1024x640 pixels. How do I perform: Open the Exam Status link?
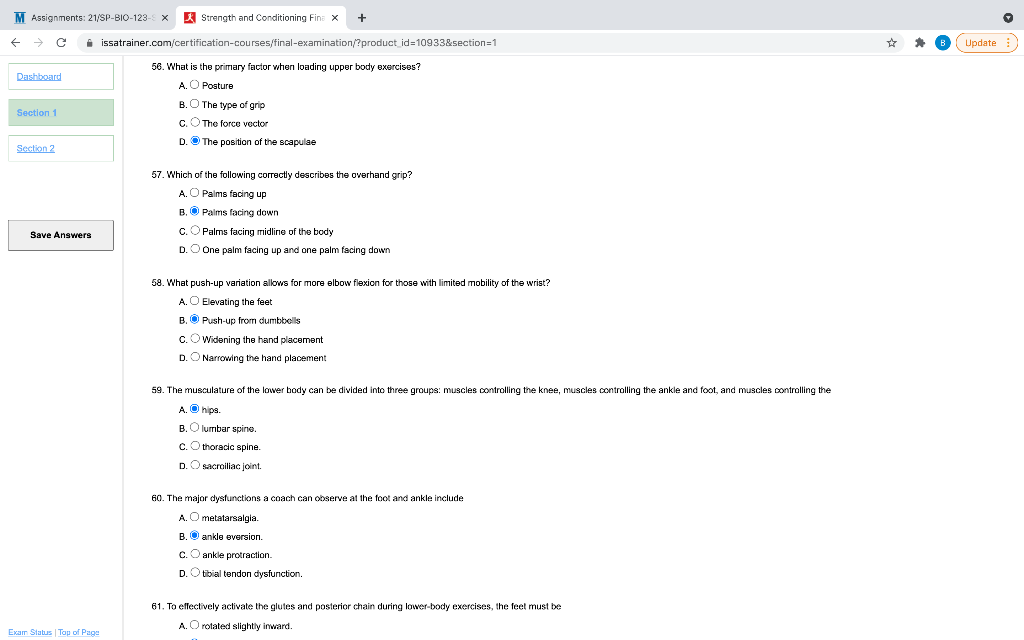click(x=30, y=632)
